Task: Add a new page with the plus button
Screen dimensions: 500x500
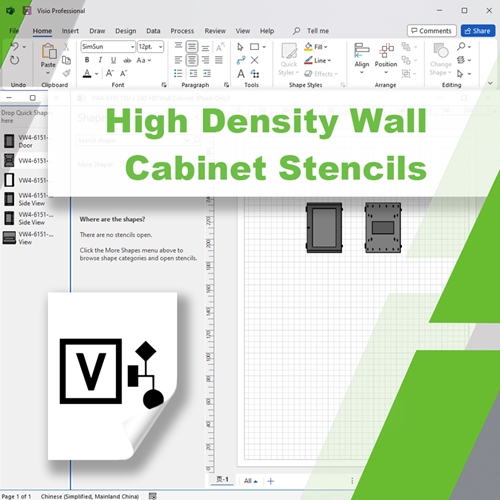Action: point(271,481)
